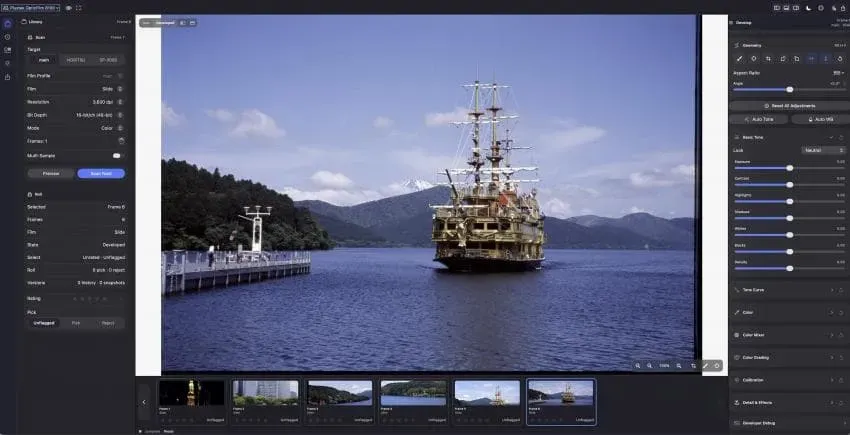Open the Look dropdown showing Neutral
The image size is (850, 435).
click(823, 150)
